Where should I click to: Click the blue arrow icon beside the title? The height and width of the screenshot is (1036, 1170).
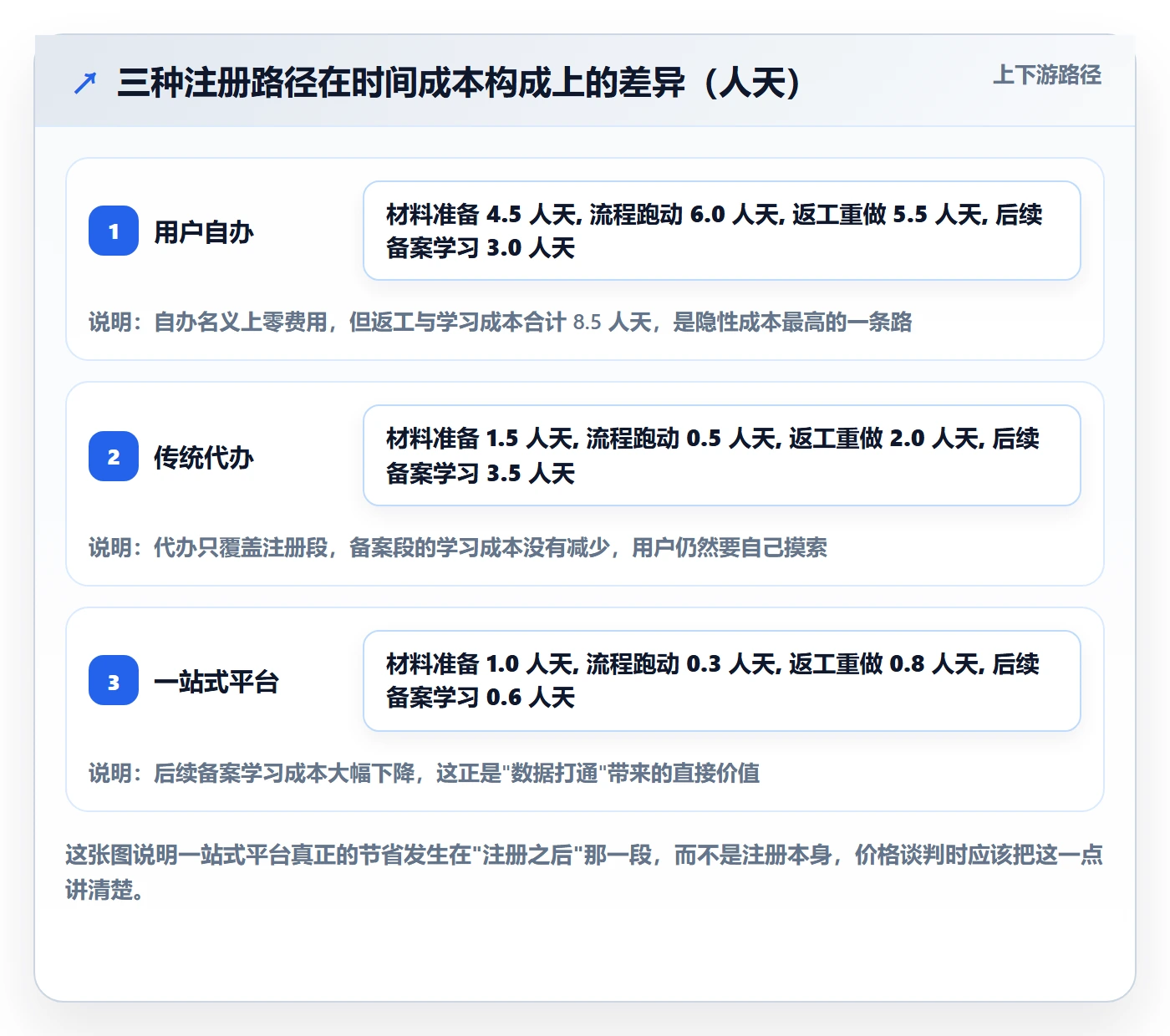(85, 83)
